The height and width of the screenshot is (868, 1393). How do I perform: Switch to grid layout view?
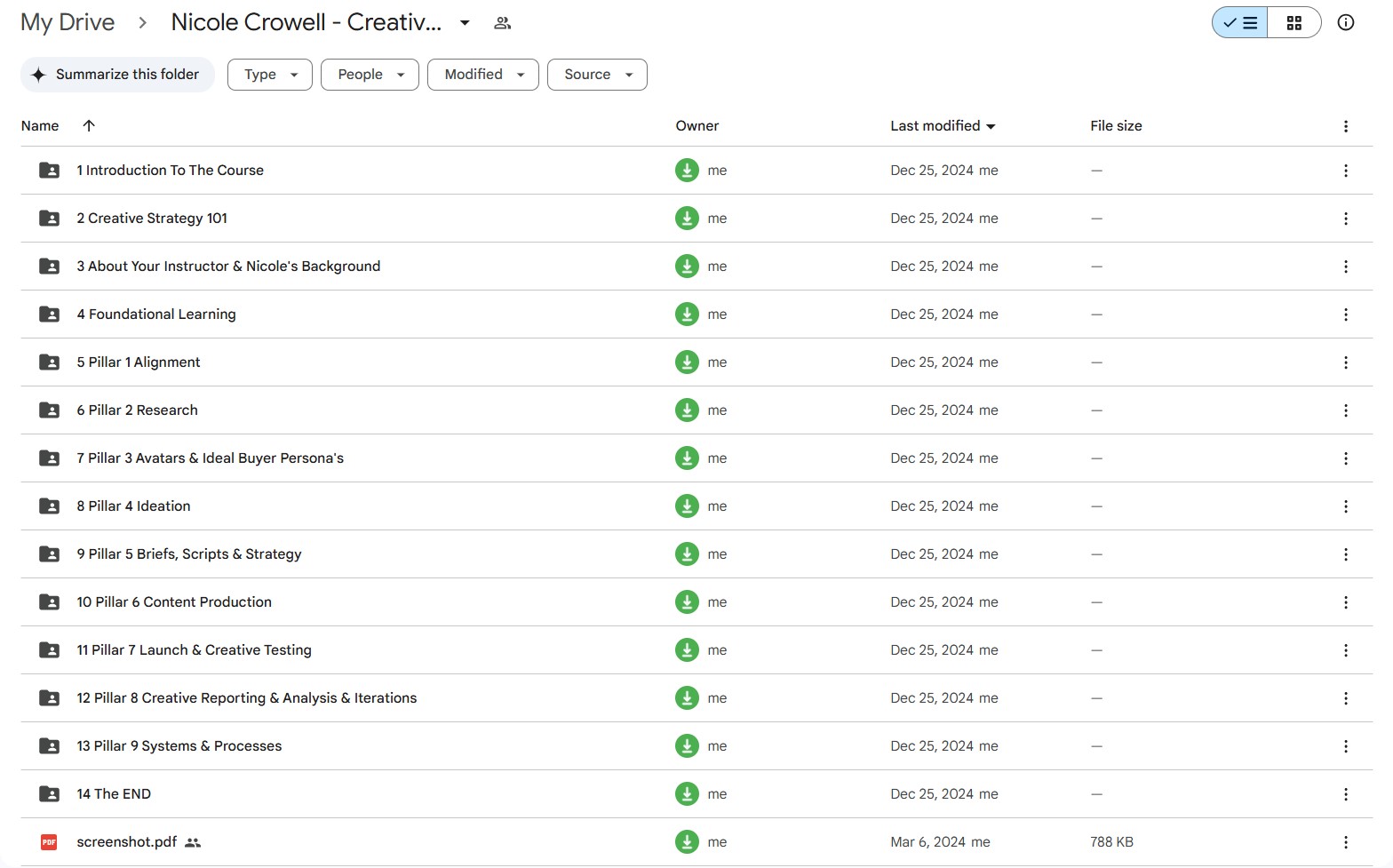click(x=1293, y=23)
